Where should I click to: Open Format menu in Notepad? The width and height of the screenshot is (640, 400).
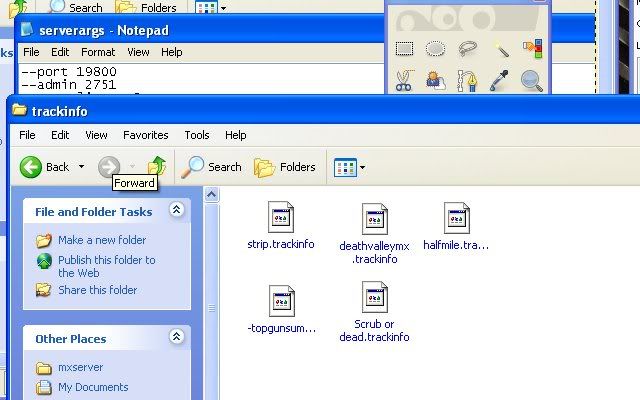(98, 52)
